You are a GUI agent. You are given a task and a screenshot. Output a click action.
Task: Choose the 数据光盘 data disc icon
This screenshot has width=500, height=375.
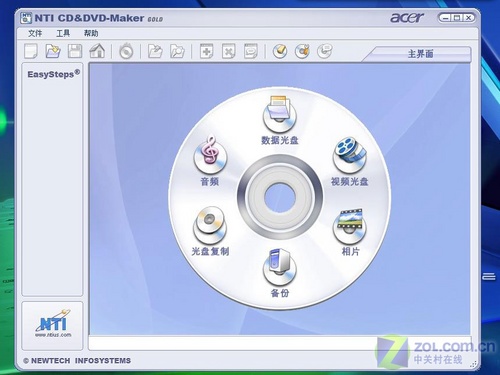pyautogui.click(x=279, y=113)
